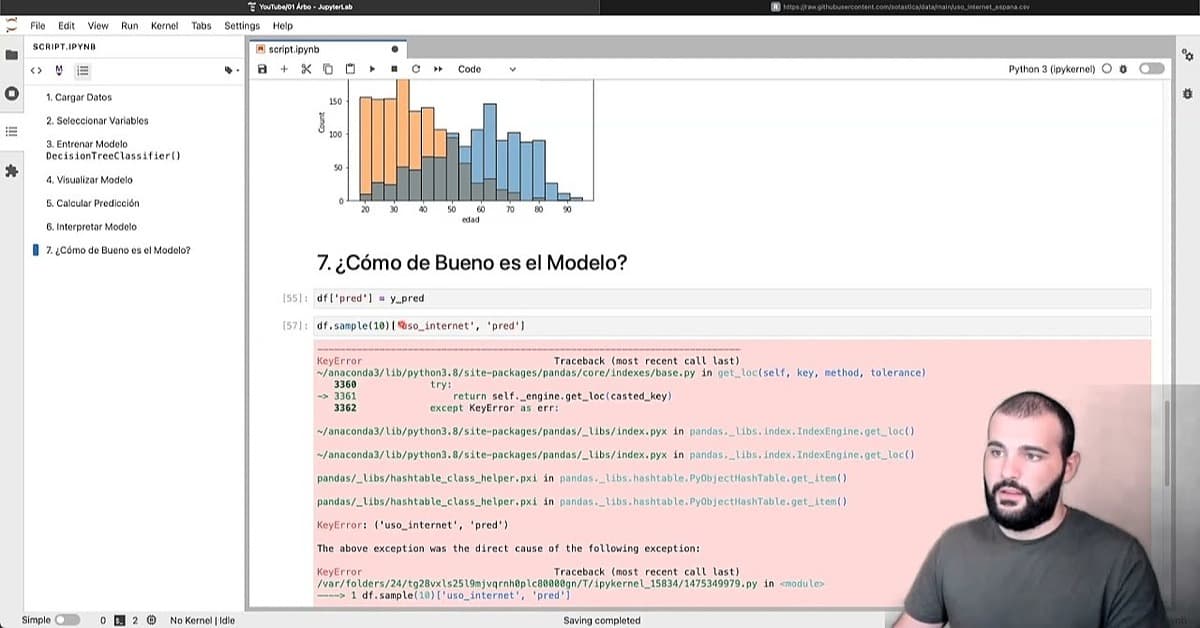
Task: Click the KeyError: ('uso_internet', 'pred') message line
Action: [x=413, y=525]
